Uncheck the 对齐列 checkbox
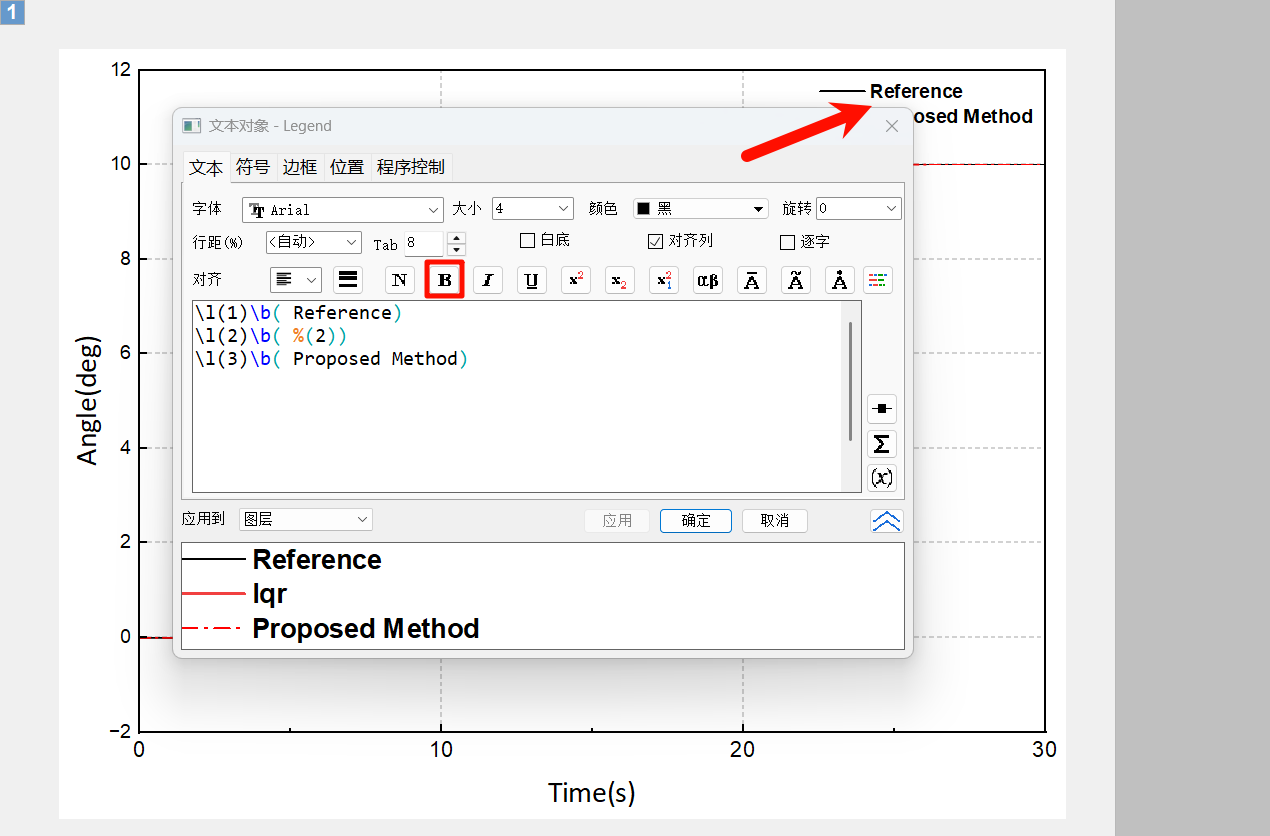1270x836 pixels. pyautogui.click(x=655, y=241)
